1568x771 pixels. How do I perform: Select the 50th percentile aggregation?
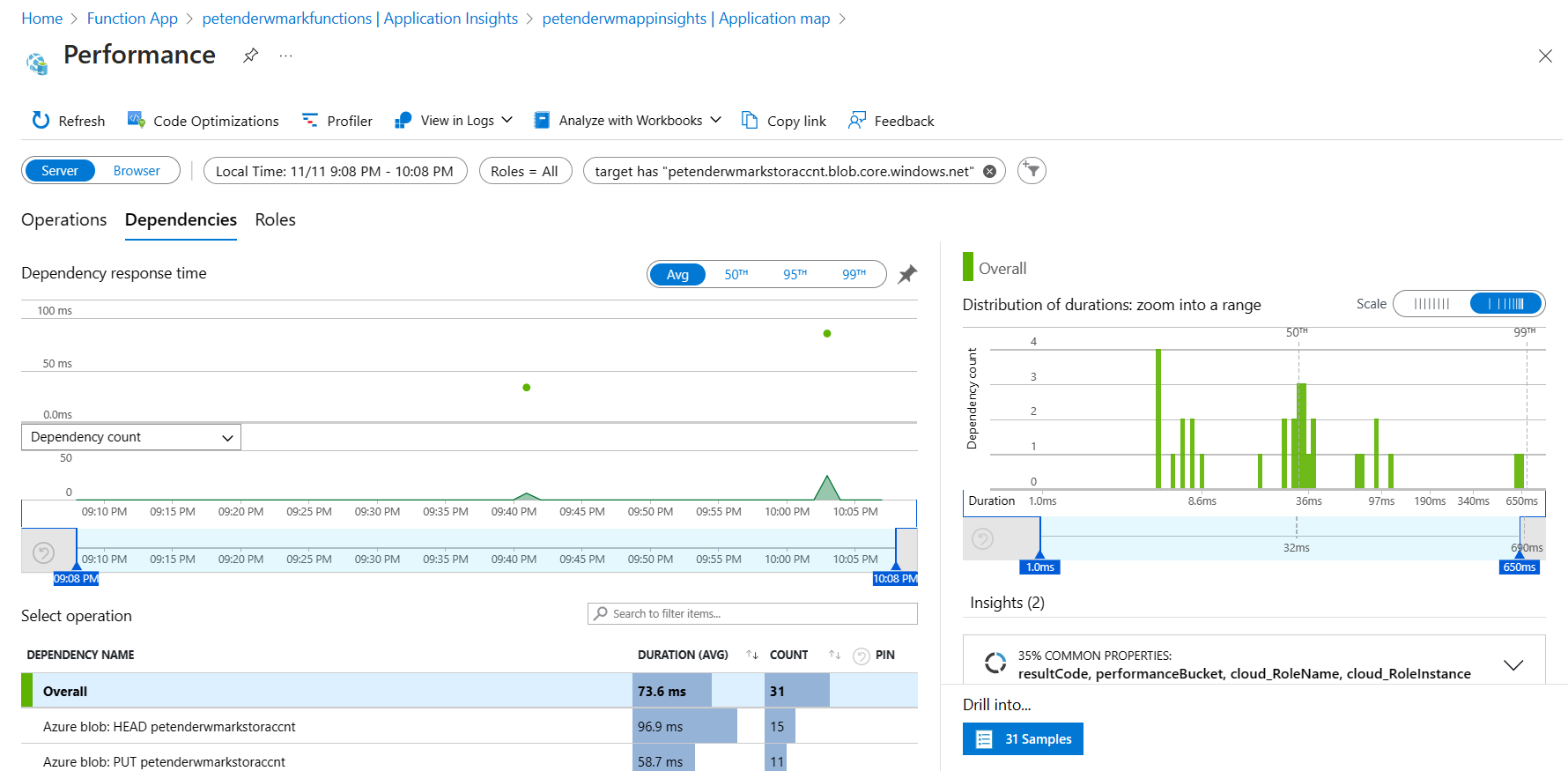[736, 275]
